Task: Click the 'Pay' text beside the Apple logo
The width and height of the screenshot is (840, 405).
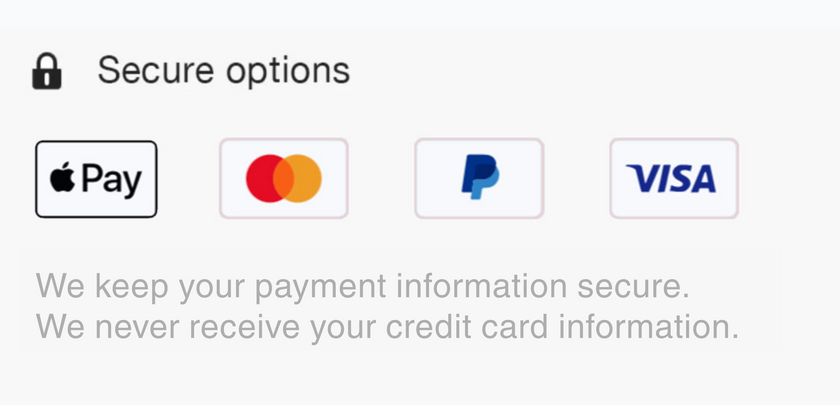Action: click(x=111, y=180)
